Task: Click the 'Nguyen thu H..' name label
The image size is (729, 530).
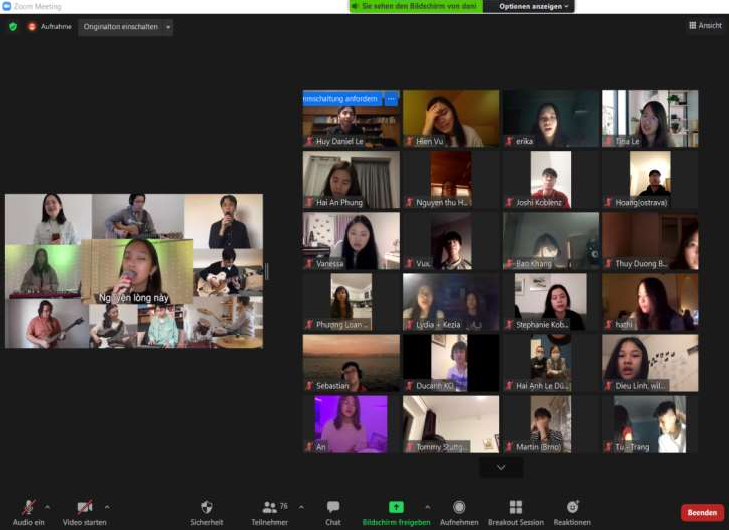Action: coord(442,202)
